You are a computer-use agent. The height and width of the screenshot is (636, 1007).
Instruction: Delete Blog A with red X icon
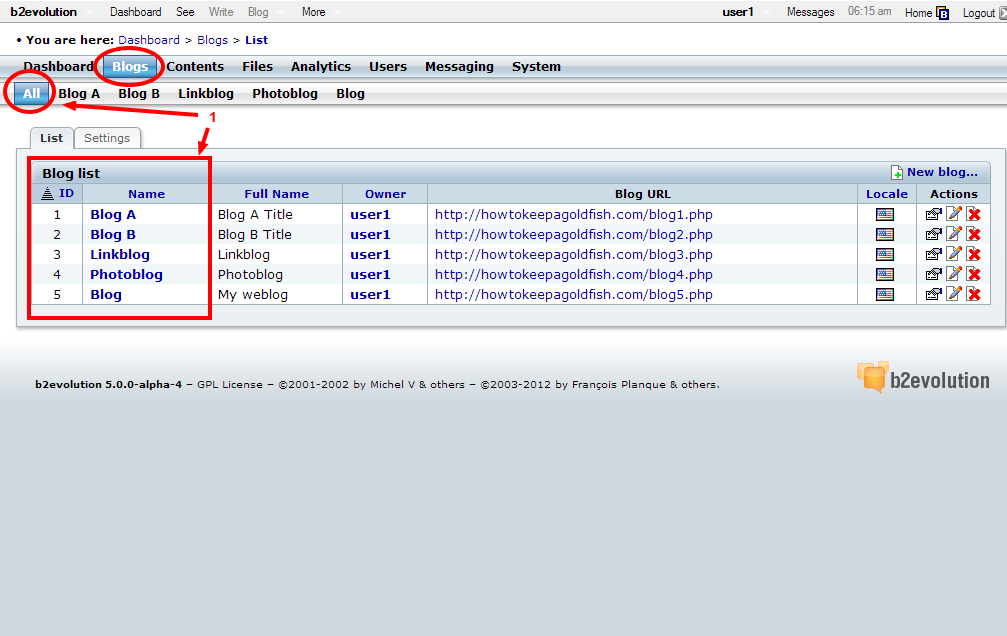[974, 215]
